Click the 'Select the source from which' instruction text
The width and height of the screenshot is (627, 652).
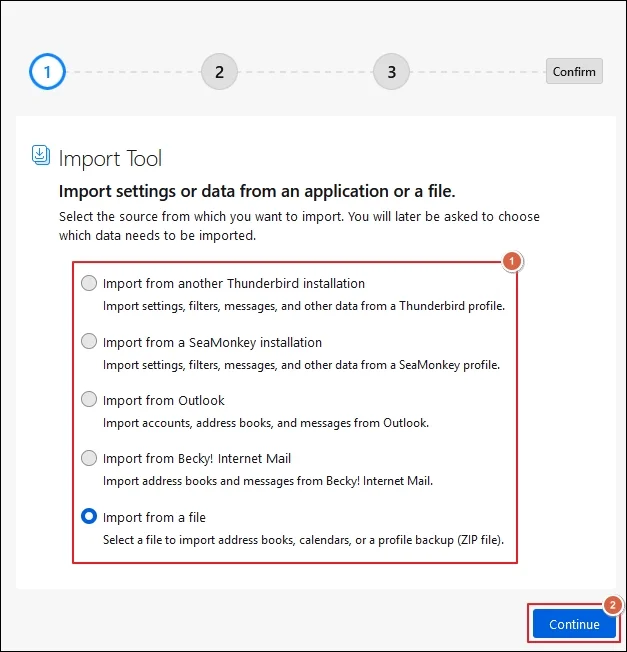[299, 226]
